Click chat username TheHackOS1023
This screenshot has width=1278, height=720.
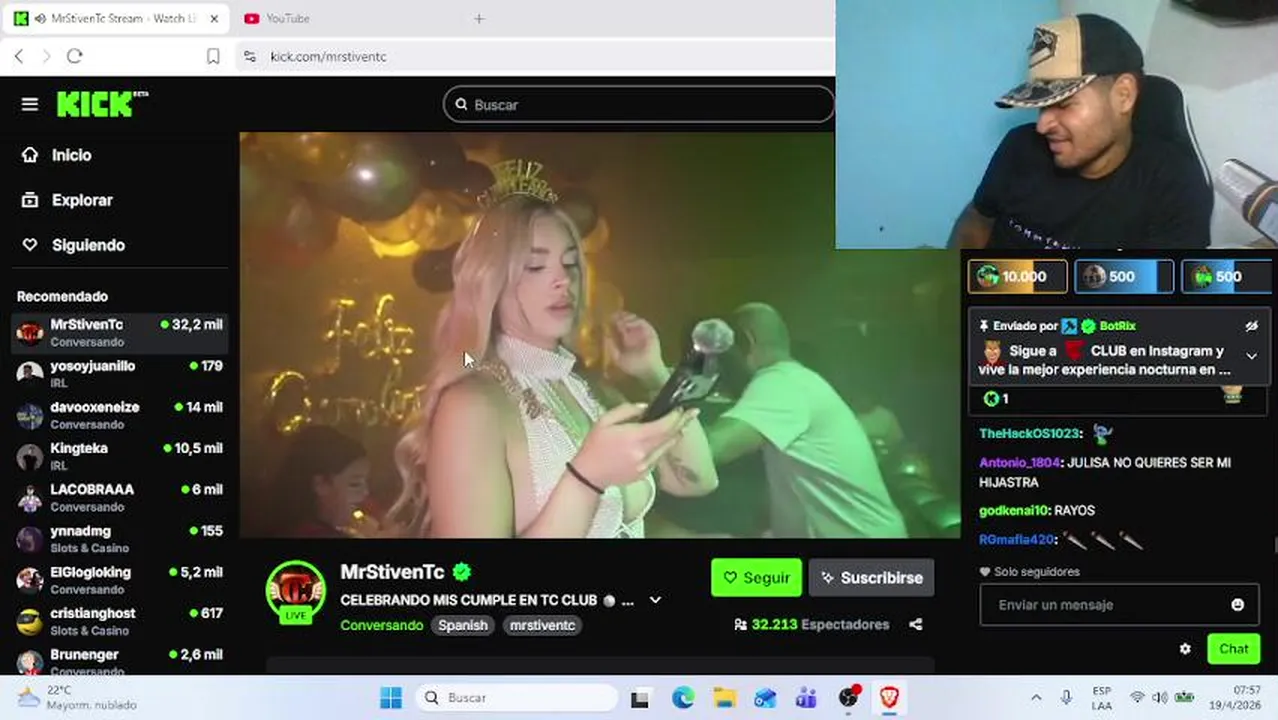(x=1029, y=433)
